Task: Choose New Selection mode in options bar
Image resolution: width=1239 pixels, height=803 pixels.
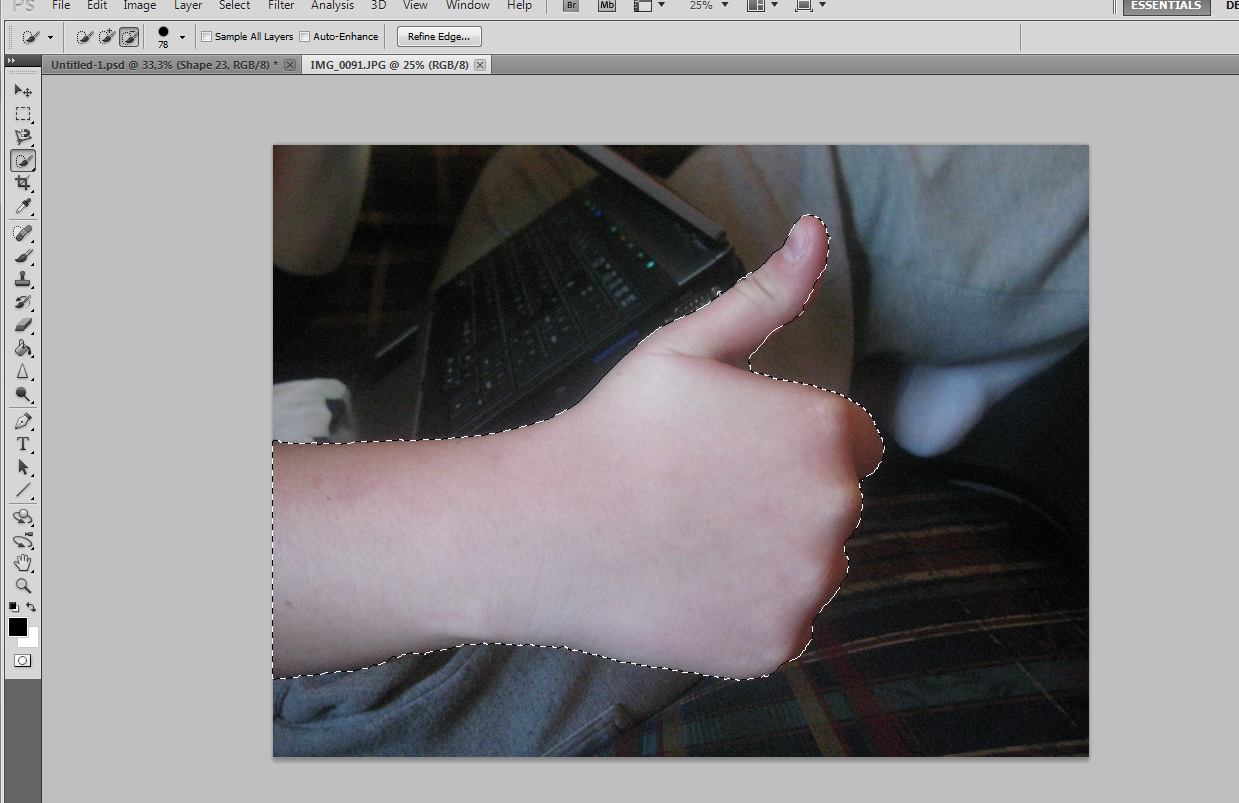Action: (x=85, y=37)
